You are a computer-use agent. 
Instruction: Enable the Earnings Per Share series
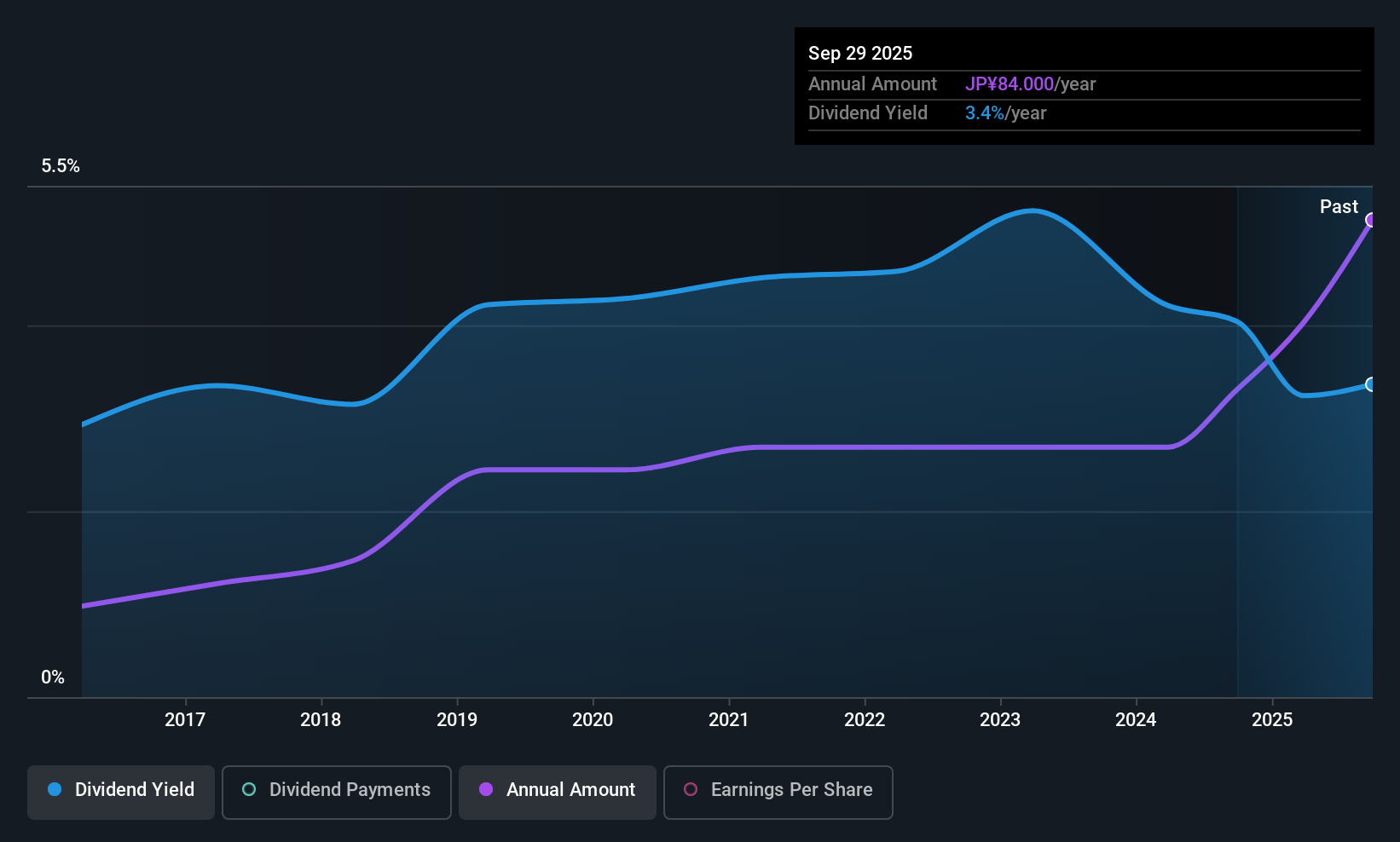pyautogui.click(x=778, y=792)
